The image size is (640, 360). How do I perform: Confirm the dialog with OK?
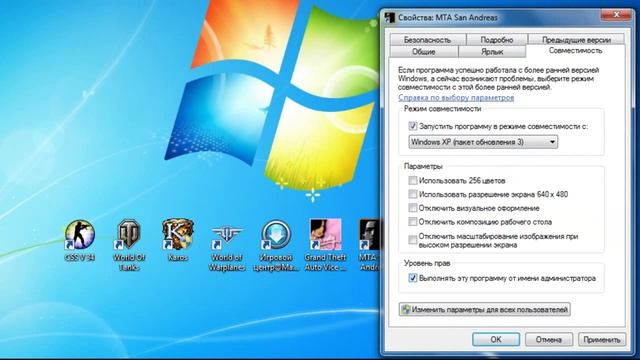pyautogui.click(x=496, y=339)
